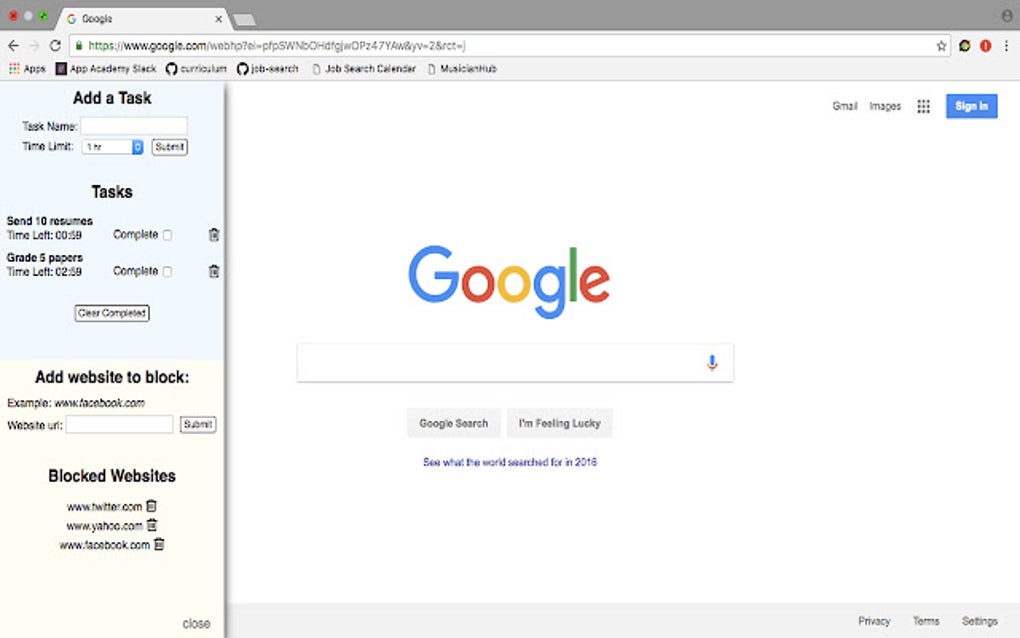Remove www.twitter.com using its trash icon
Viewport: 1020px width, 638px height.
pos(151,506)
